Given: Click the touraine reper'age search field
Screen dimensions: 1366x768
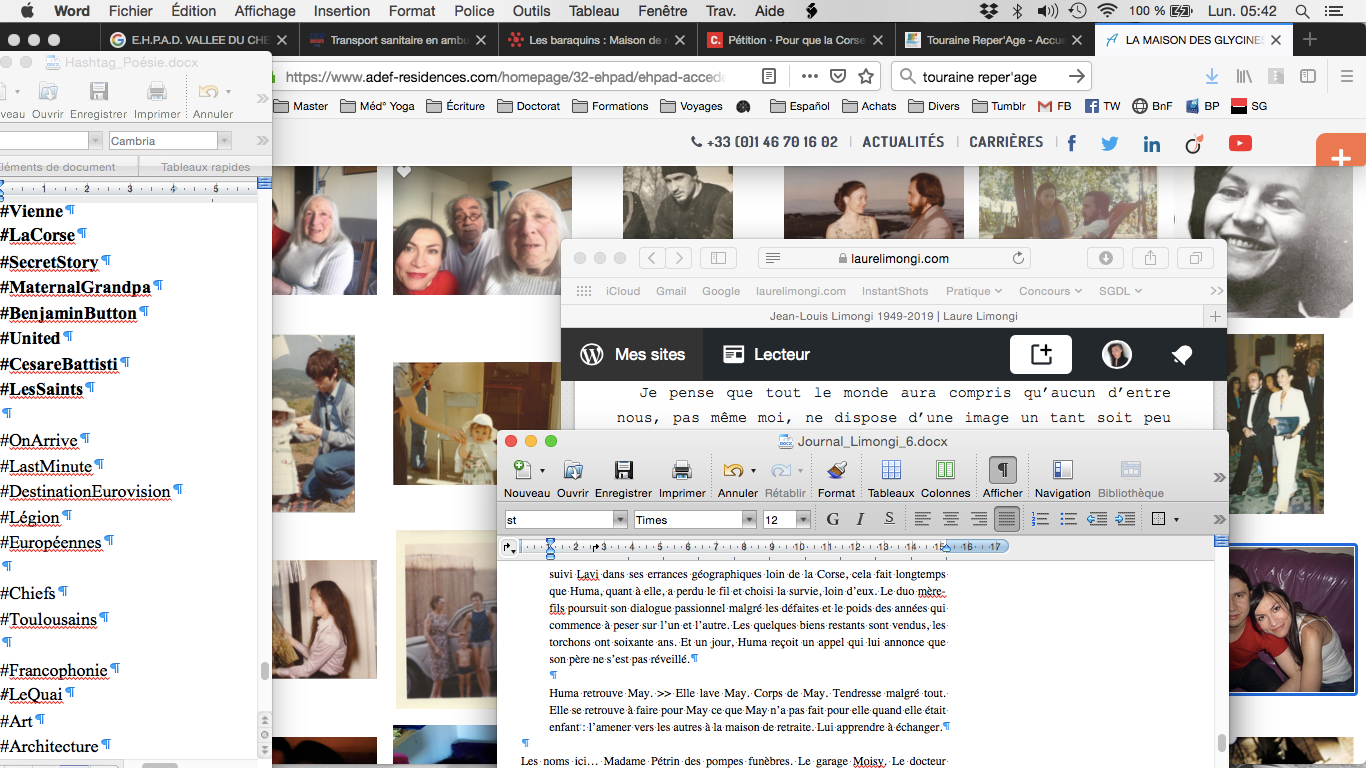Looking at the screenshot, I should tap(990, 77).
